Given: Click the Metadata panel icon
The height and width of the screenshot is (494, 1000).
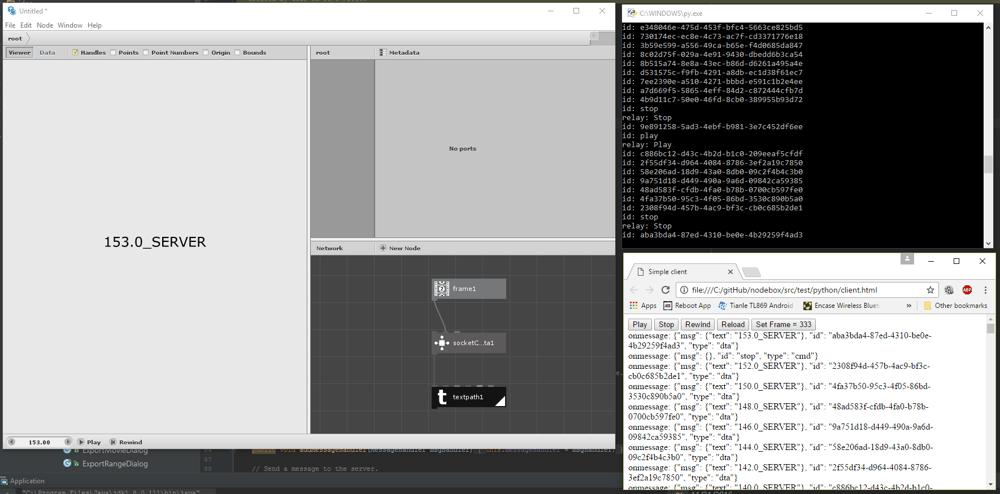Looking at the screenshot, I should [382, 52].
